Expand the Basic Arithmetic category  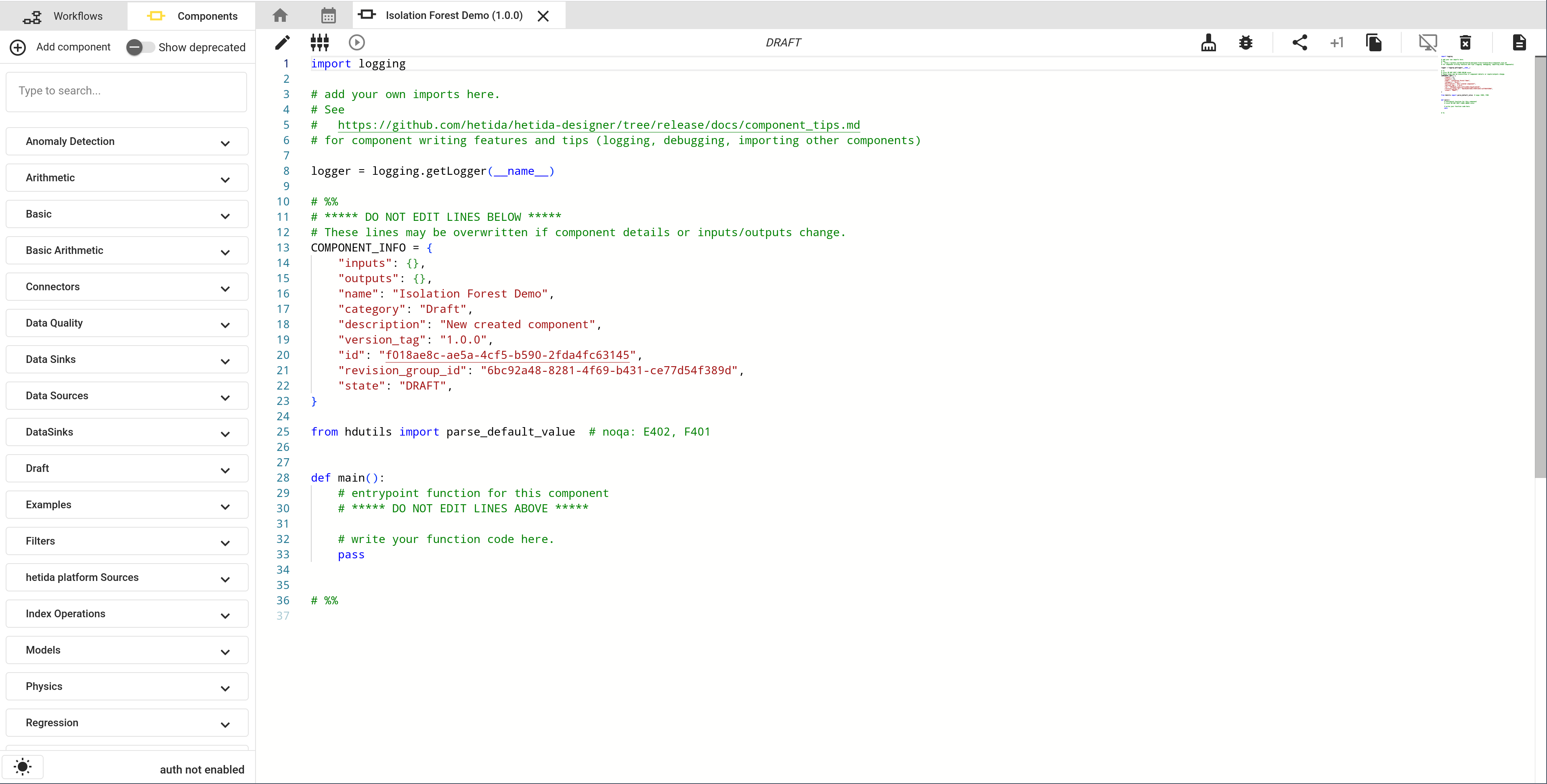tap(127, 251)
